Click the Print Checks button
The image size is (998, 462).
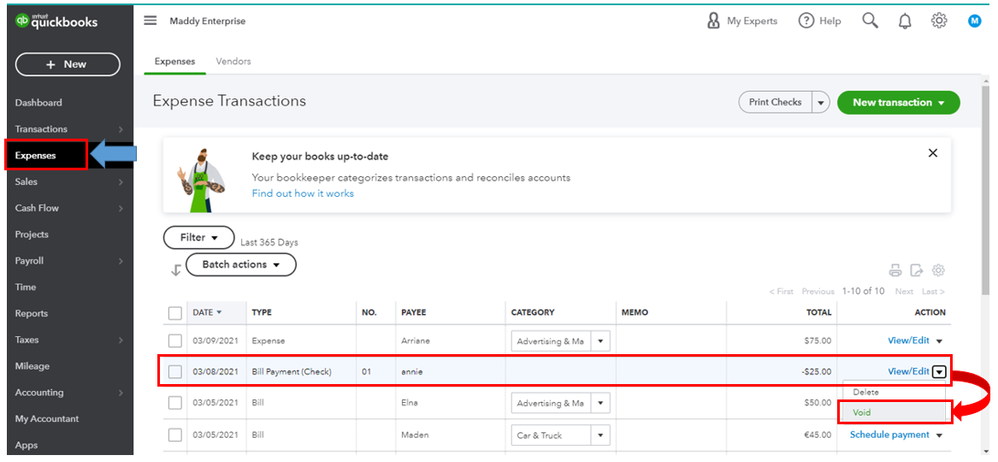(775, 102)
